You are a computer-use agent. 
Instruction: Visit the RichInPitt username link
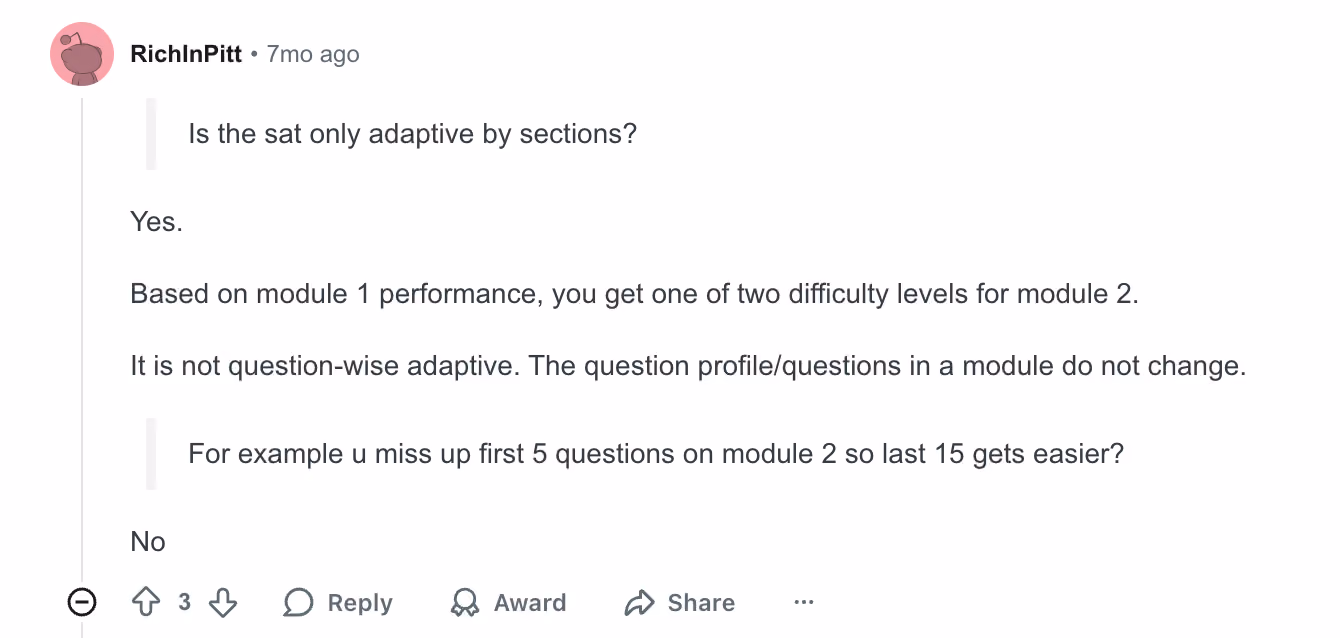pos(186,54)
